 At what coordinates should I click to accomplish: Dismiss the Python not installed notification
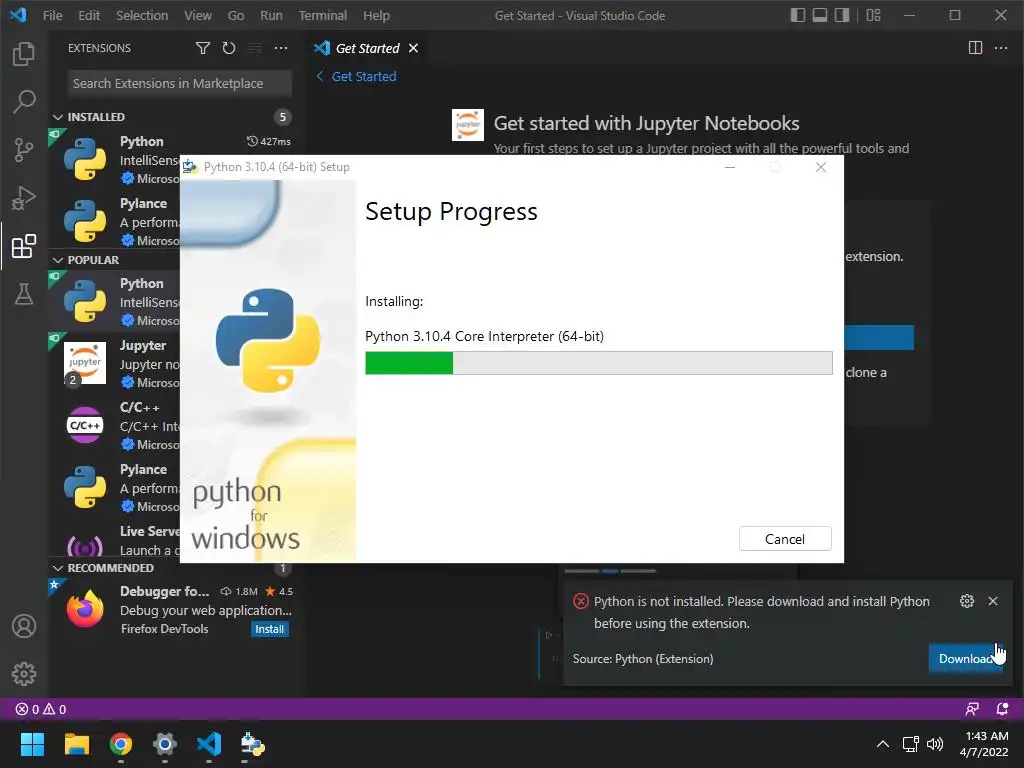993,601
